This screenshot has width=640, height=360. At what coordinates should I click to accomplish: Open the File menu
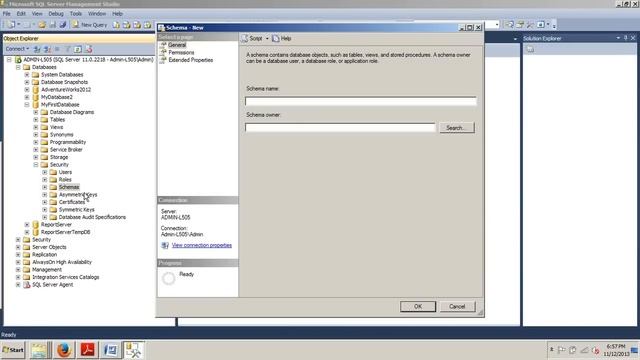point(7,13)
